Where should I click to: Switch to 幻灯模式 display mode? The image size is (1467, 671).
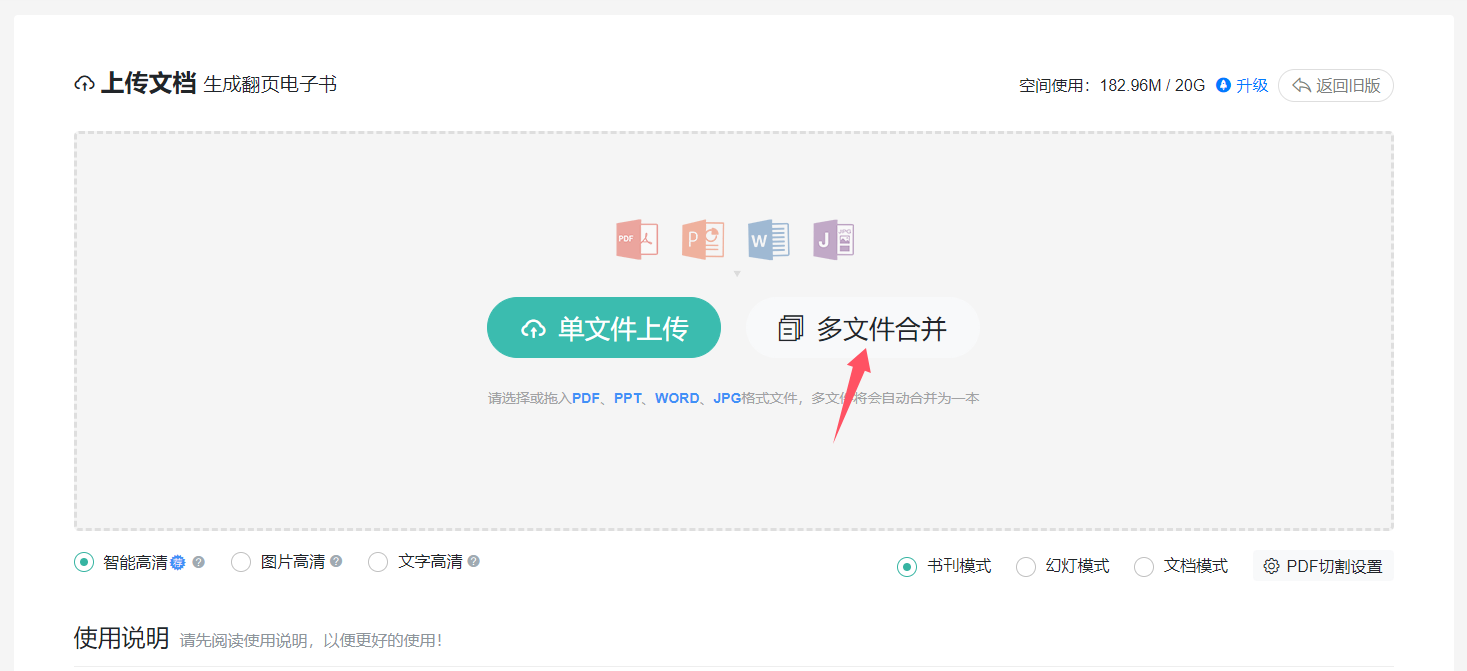click(1026, 567)
